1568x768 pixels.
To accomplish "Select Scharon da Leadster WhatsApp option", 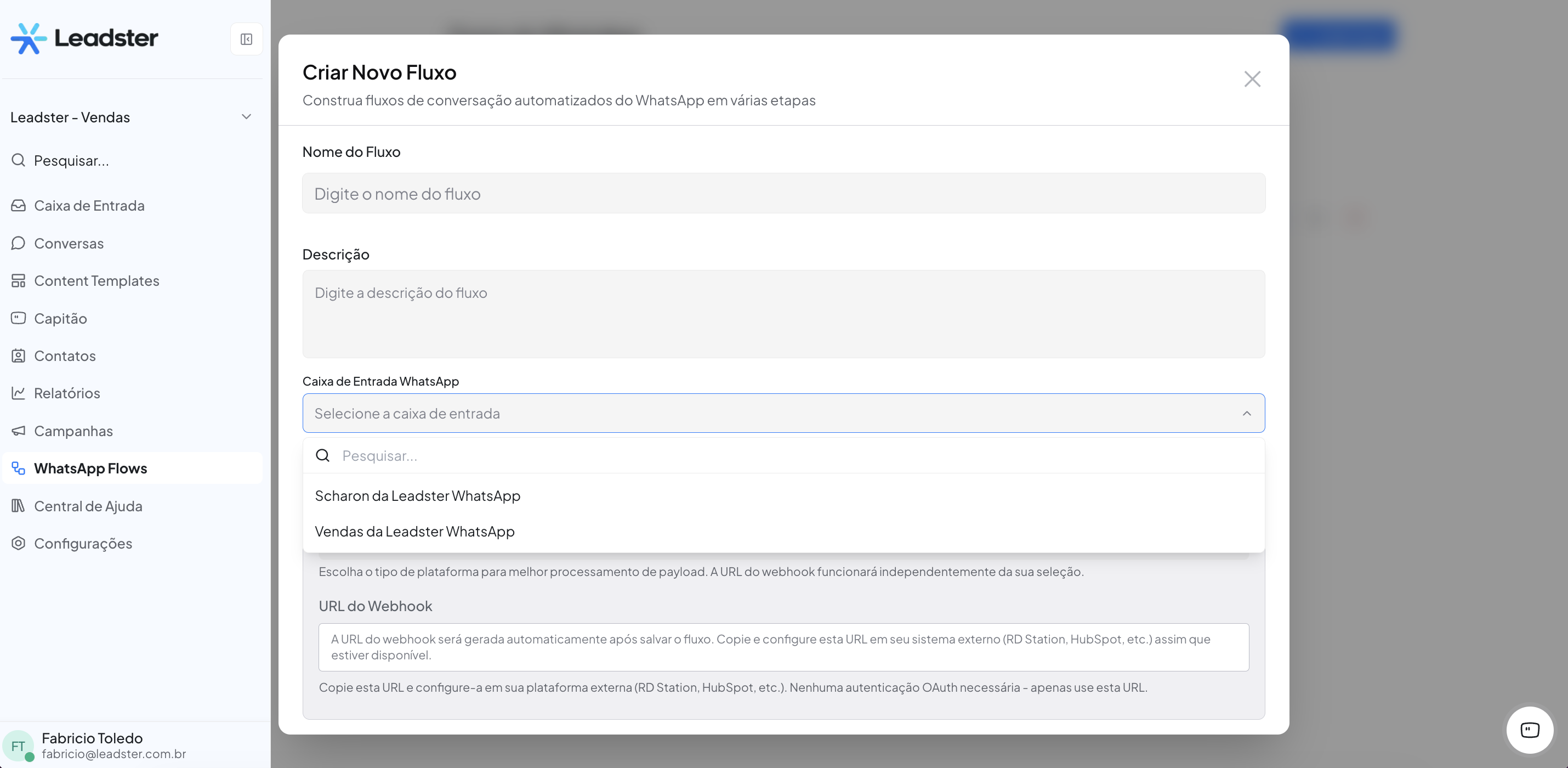I will (x=418, y=496).
